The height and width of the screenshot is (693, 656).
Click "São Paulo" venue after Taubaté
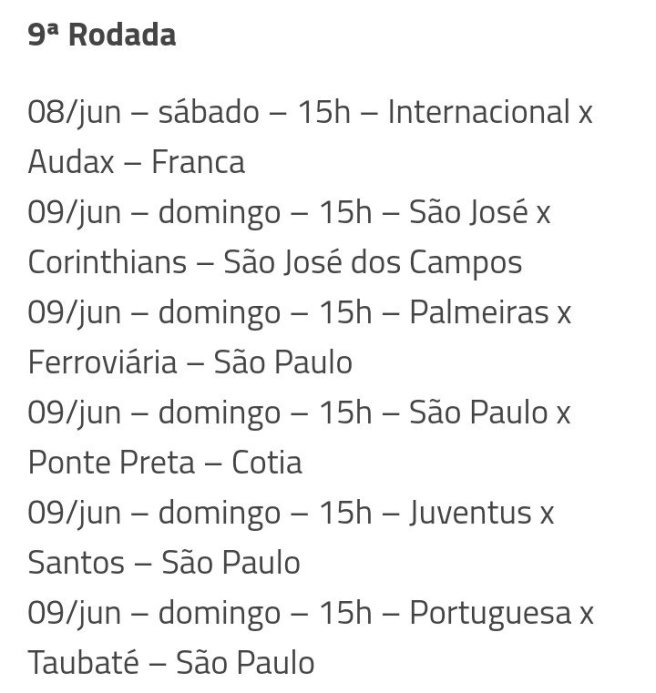[245, 662]
